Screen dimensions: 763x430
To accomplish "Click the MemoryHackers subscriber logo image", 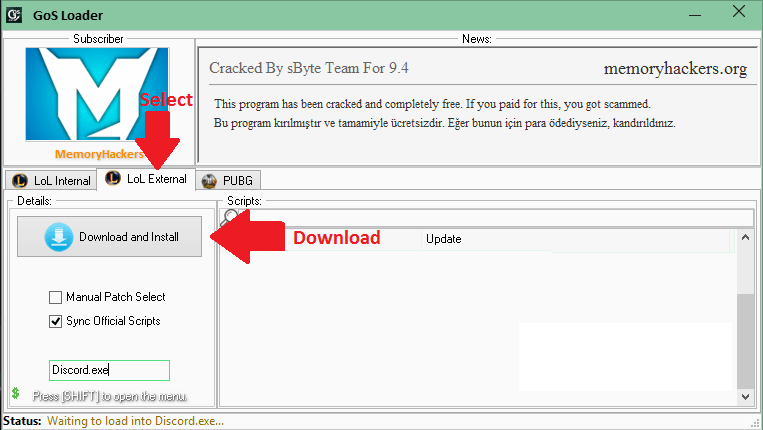I will coord(97,94).
